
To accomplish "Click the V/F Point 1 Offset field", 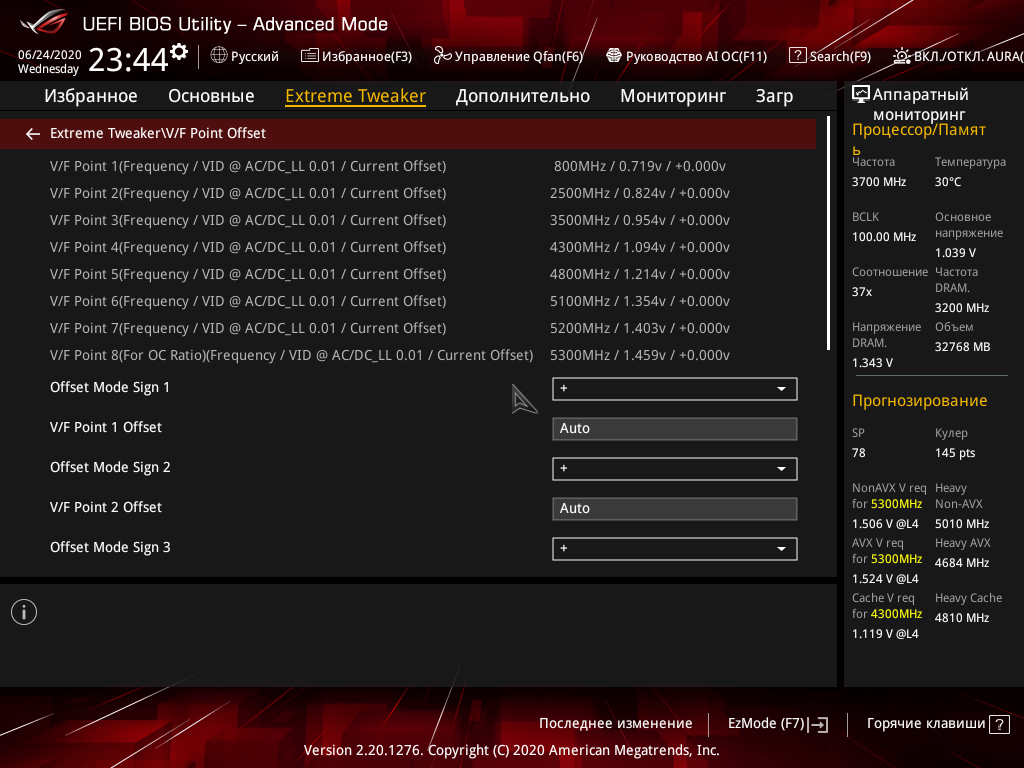I will pyautogui.click(x=675, y=428).
